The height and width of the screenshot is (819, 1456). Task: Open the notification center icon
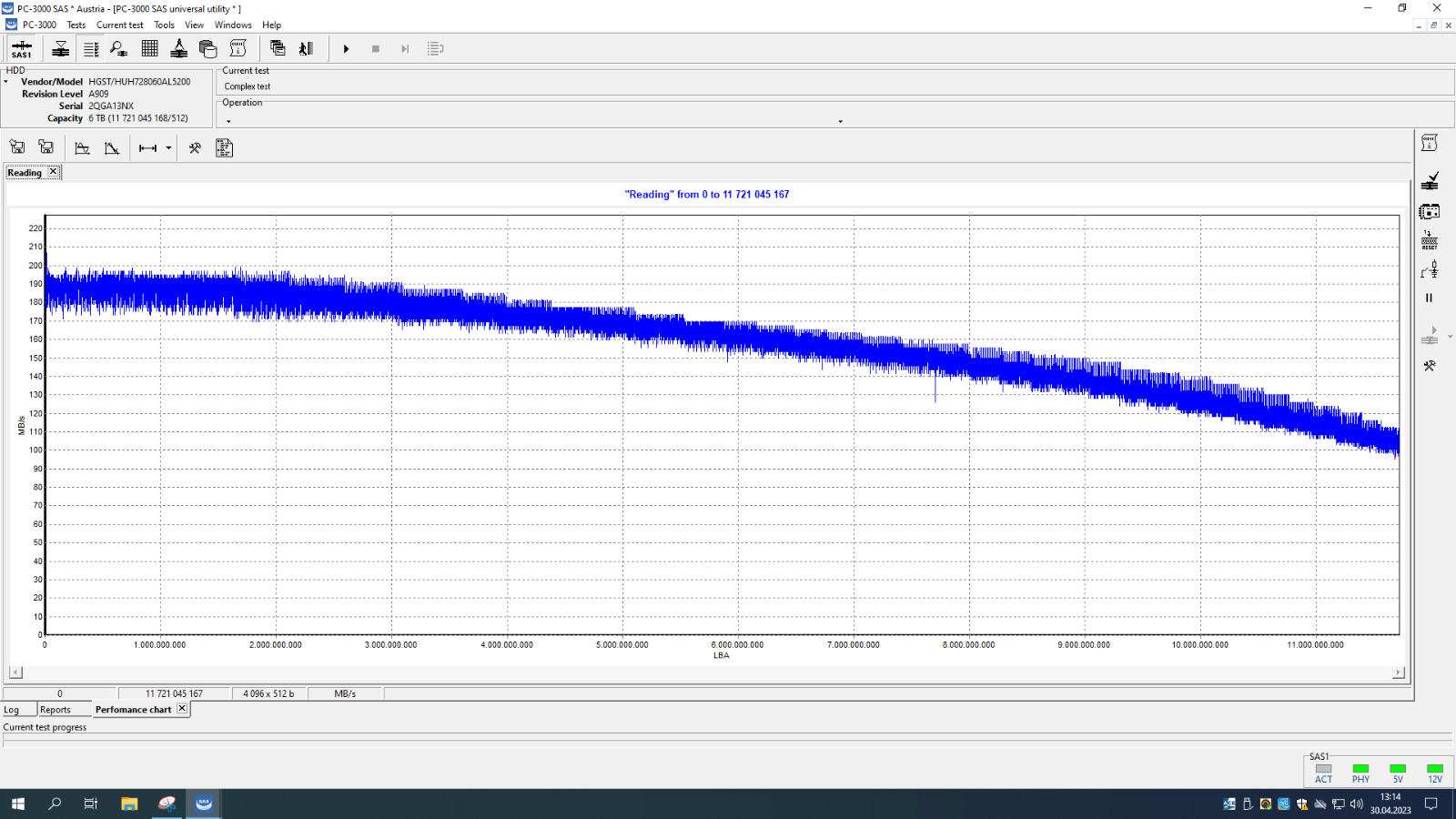(1431, 804)
